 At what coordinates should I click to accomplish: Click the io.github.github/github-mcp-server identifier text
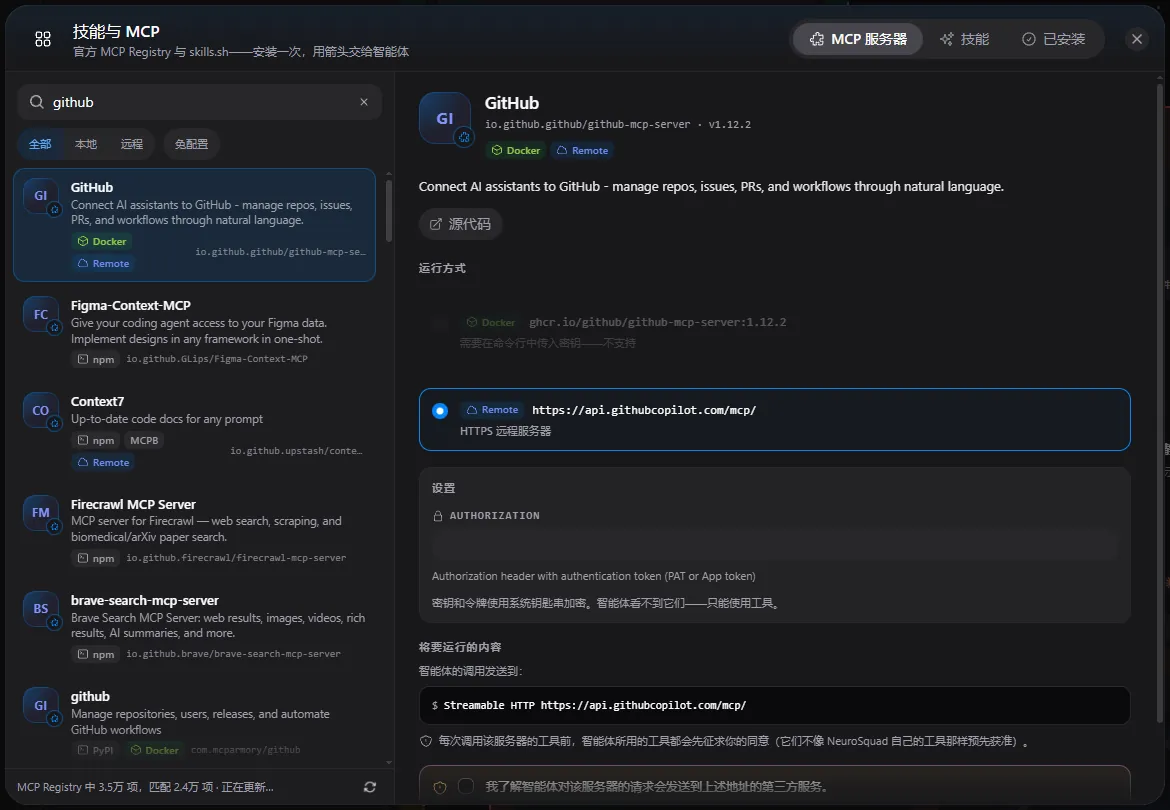click(587, 125)
